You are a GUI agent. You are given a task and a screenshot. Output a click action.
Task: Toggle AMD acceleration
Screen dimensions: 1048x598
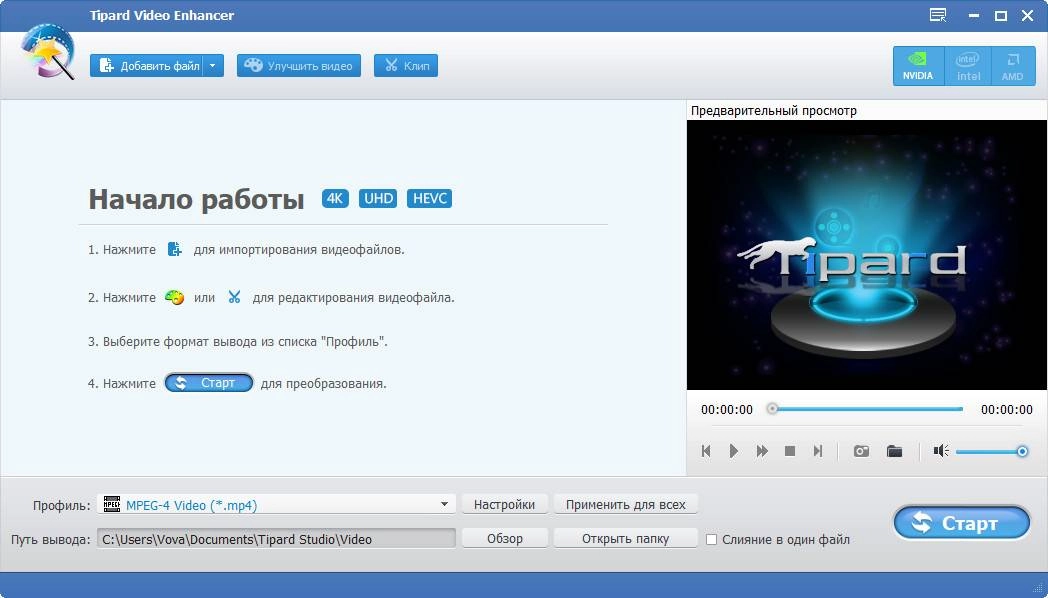pyautogui.click(x=1013, y=66)
